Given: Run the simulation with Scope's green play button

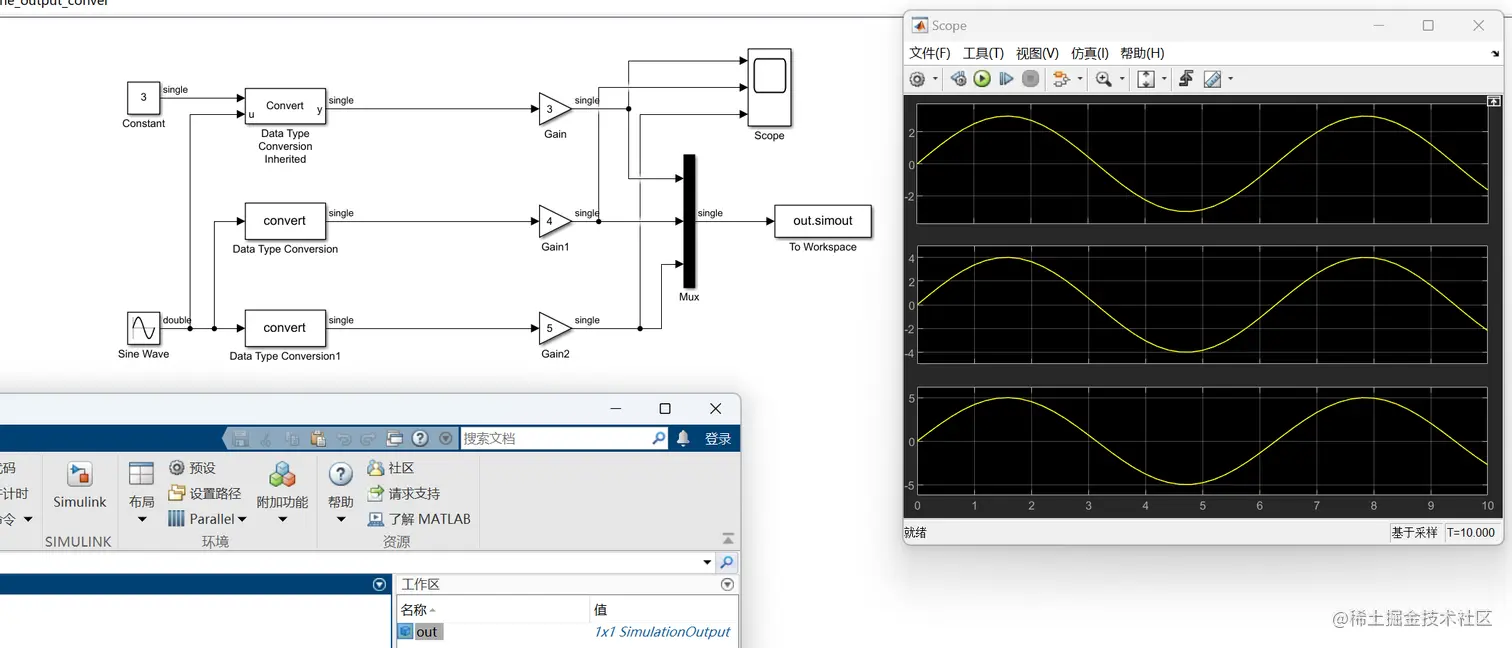Looking at the screenshot, I should pos(982,79).
